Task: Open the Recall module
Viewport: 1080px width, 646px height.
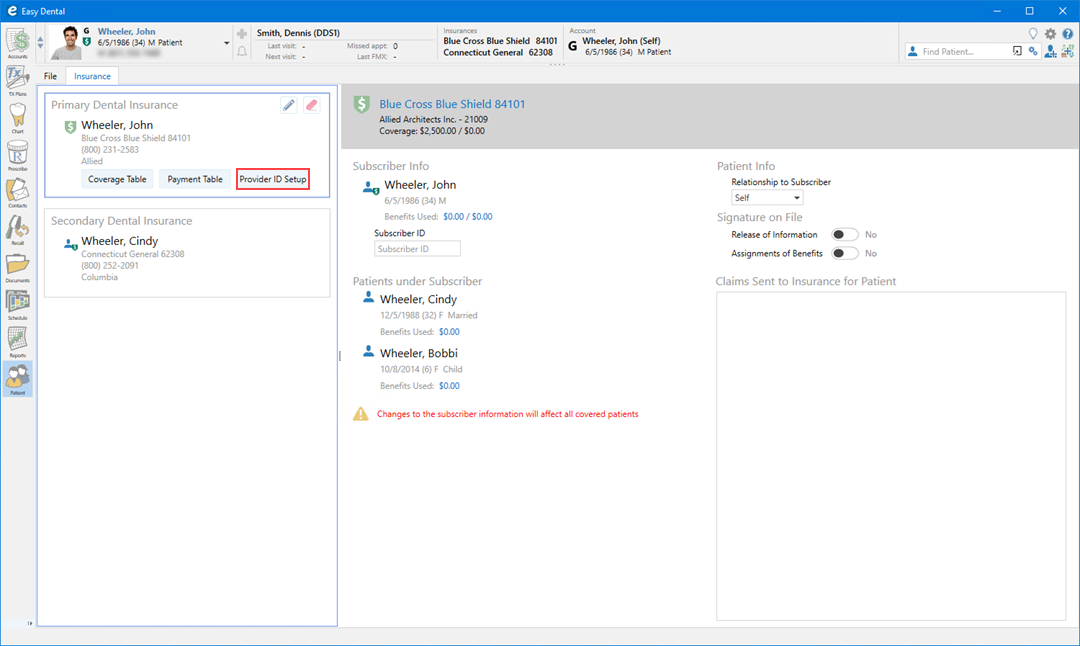Action: pos(17,230)
